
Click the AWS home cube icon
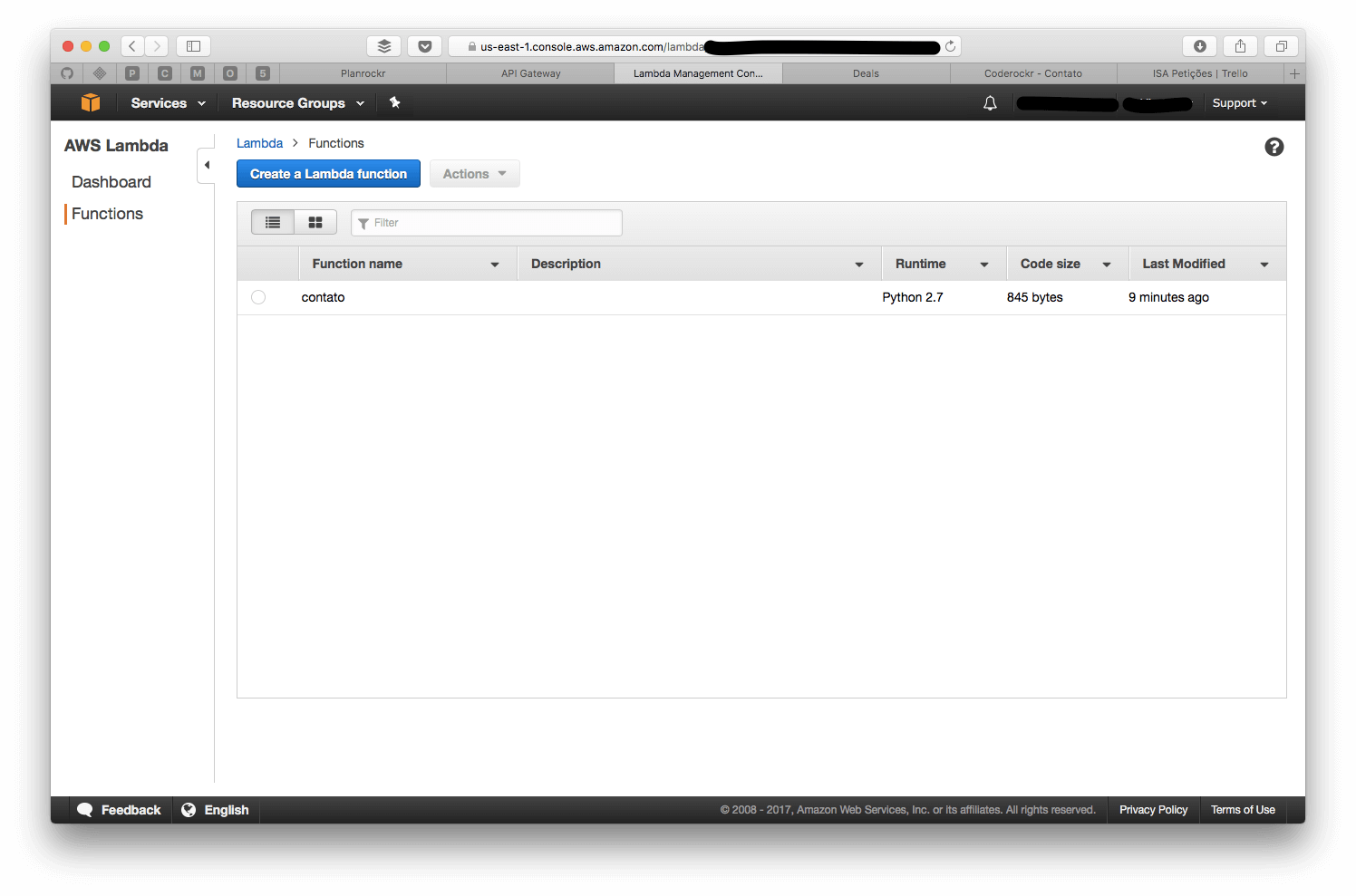[x=90, y=102]
